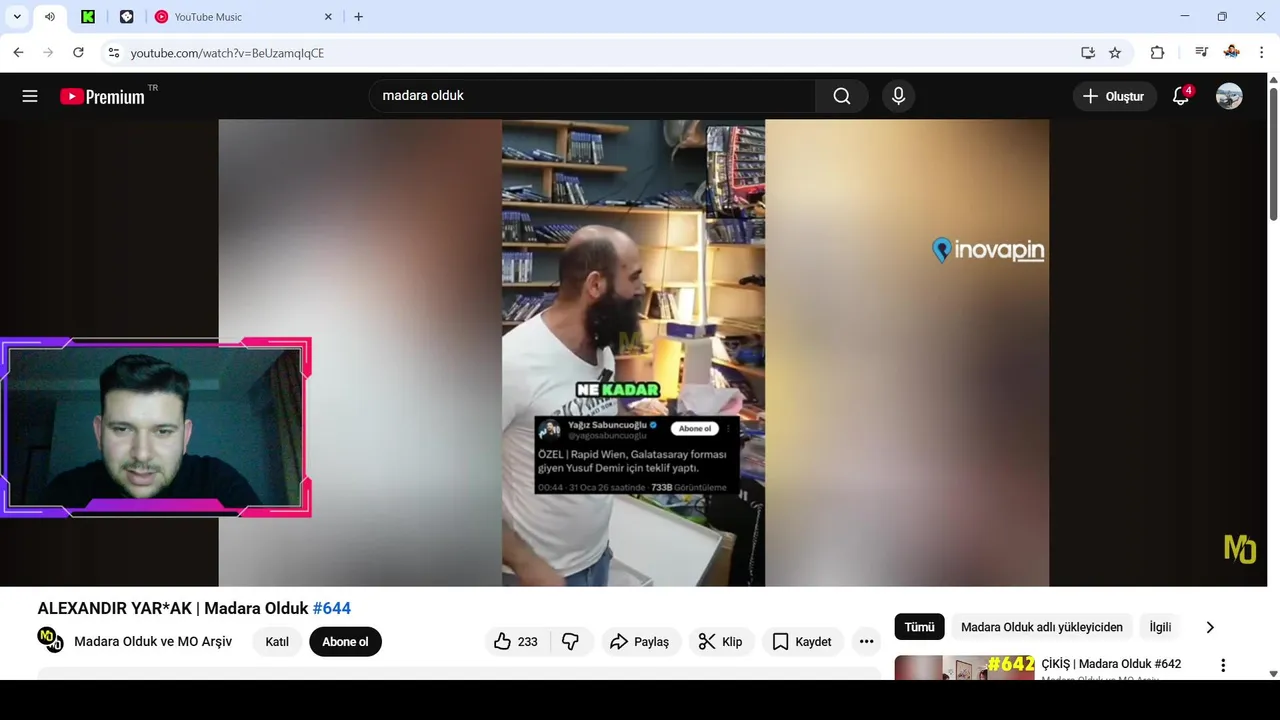Open more actions three-dot menu
Screen dimensions: 1280x720
pos(866,642)
